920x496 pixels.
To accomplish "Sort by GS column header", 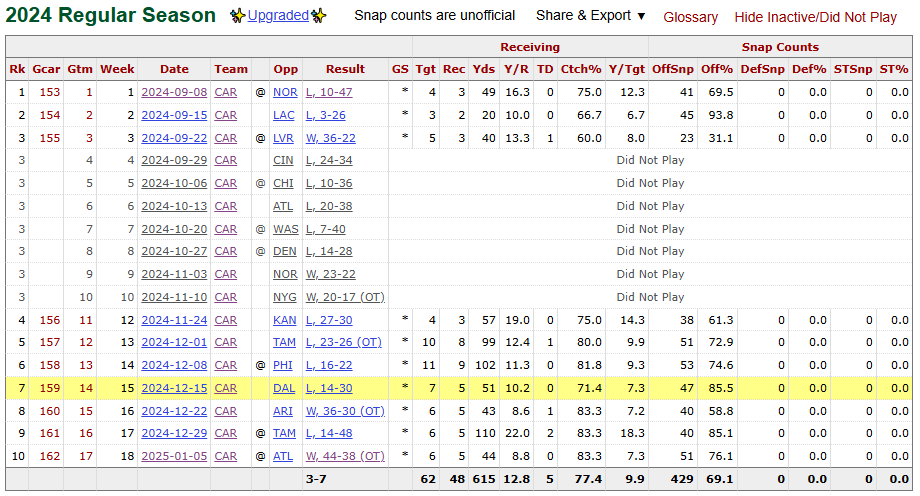I will [400, 69].
